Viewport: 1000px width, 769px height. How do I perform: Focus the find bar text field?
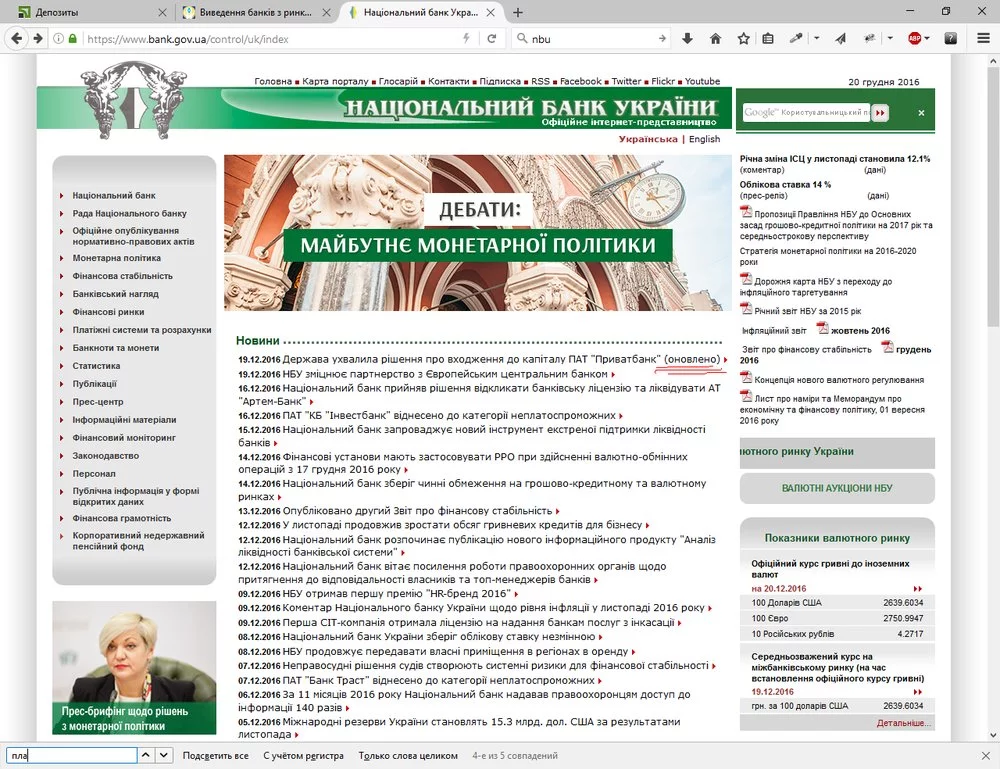[x=71, y=756]
